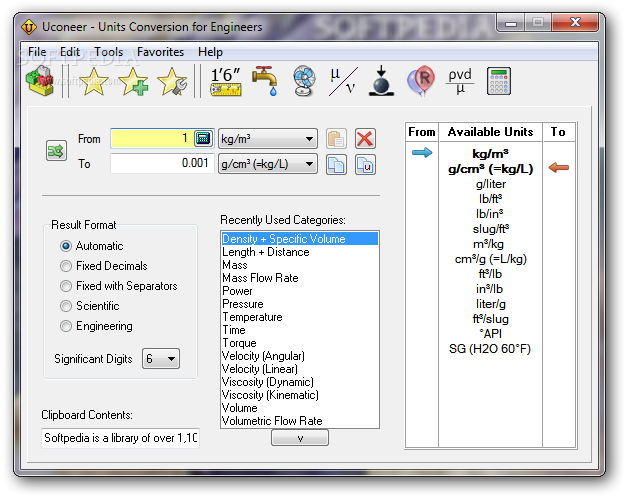This screenshot has width=626, height=497.
Task: Choose °API in Available Units
Action: click(491, 334)
